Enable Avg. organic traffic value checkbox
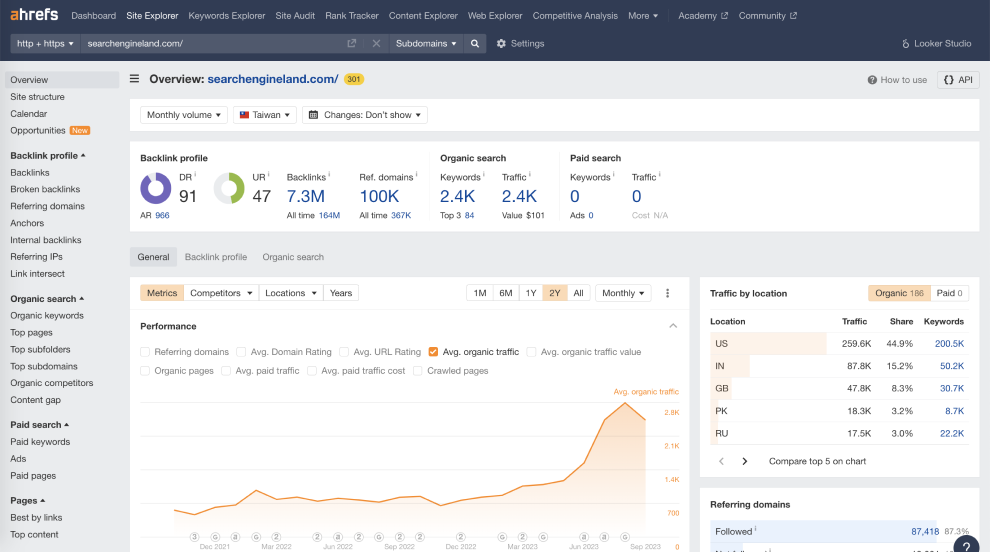 click(x=532, y=352)
